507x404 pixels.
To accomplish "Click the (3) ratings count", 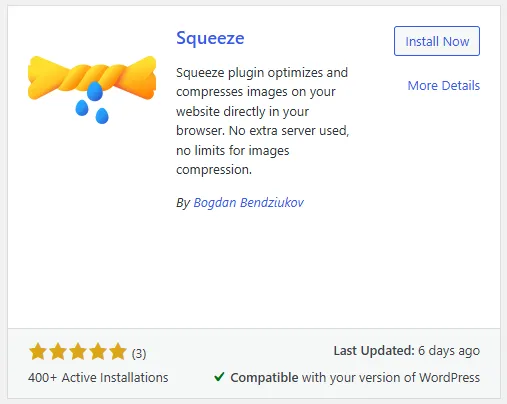I will 139,353.
